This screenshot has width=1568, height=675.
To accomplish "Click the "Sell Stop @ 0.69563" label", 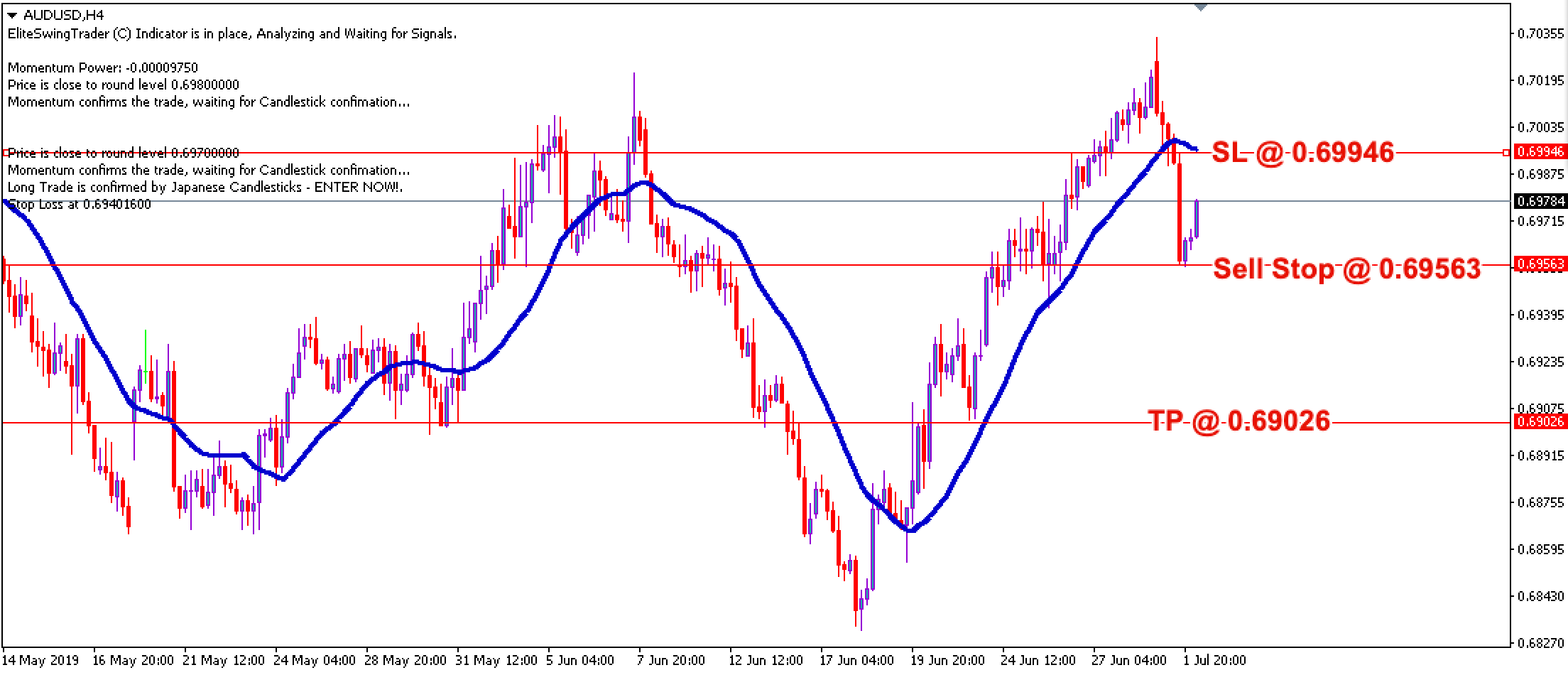I will (x=1346, y=269).
